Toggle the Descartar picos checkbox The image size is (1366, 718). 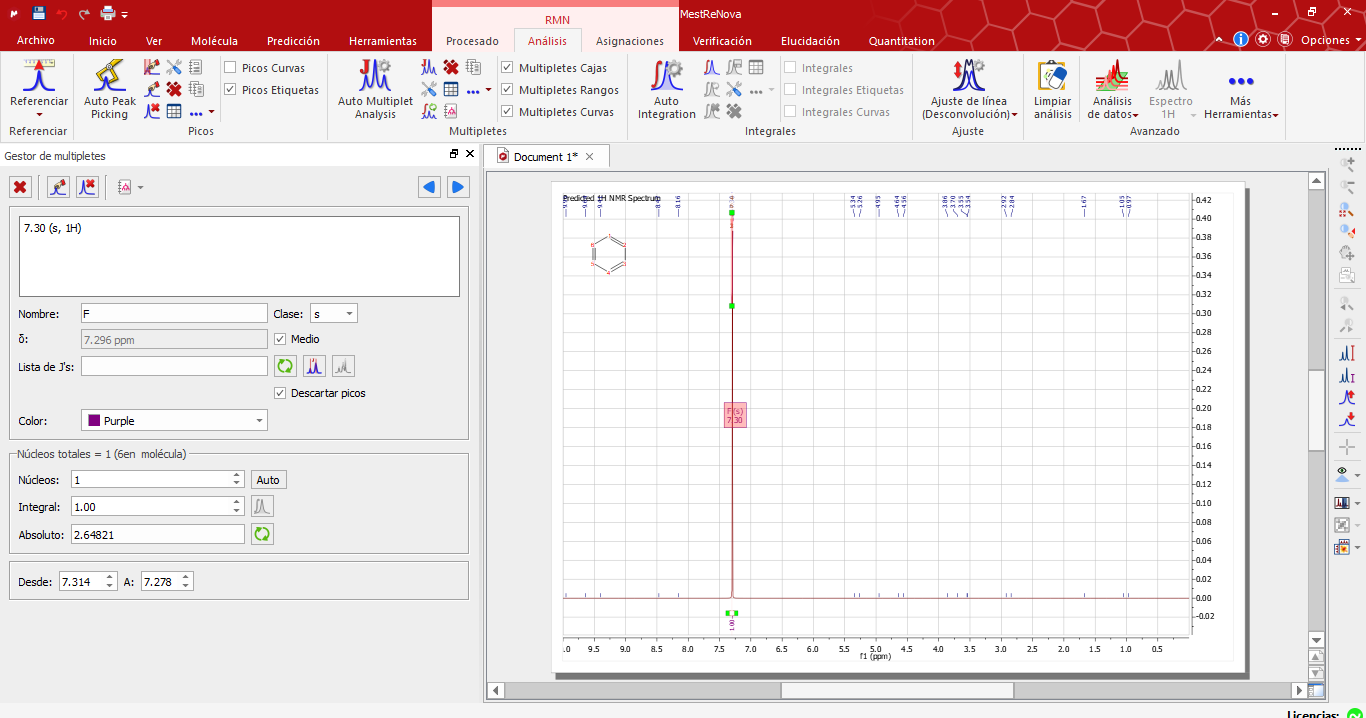click(x=280, y=393)
